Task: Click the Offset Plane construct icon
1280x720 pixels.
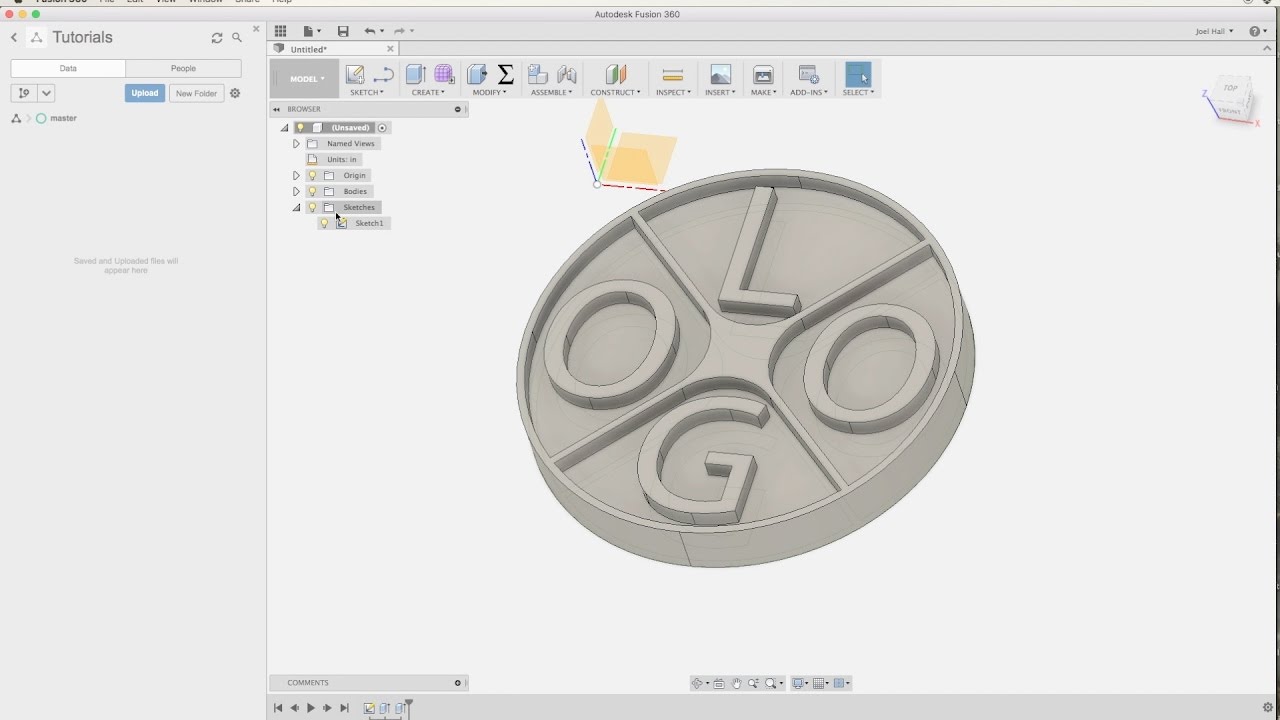Action: click(x=616, y=75)
